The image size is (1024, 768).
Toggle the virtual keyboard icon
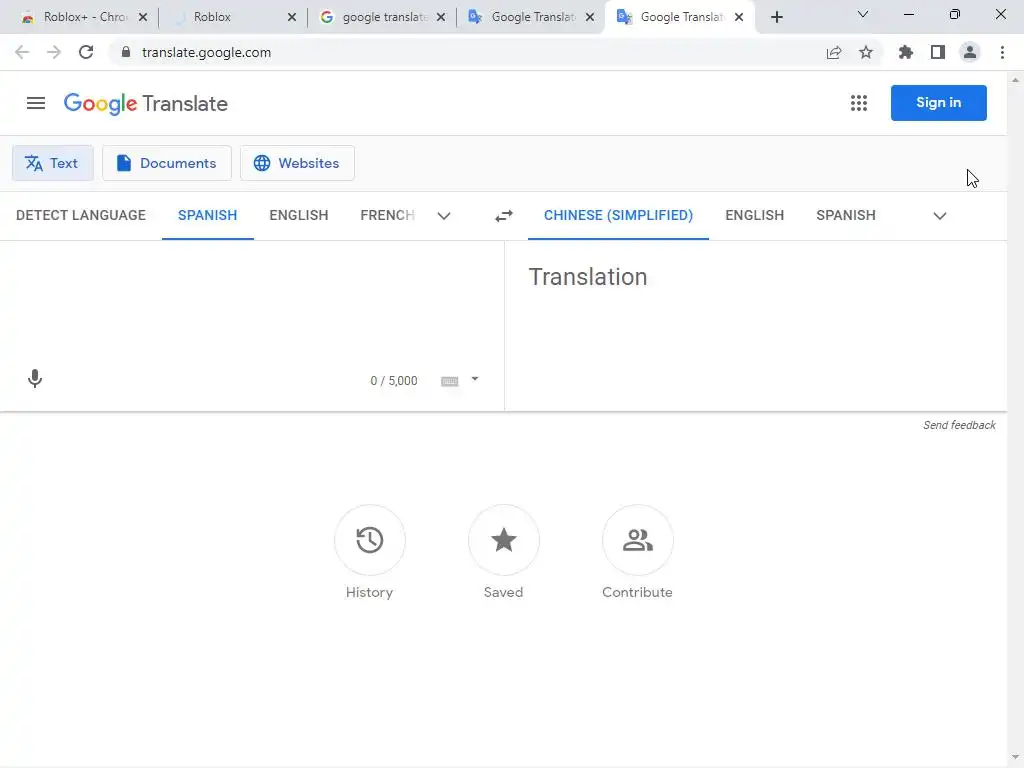click(x=449, y=381)
